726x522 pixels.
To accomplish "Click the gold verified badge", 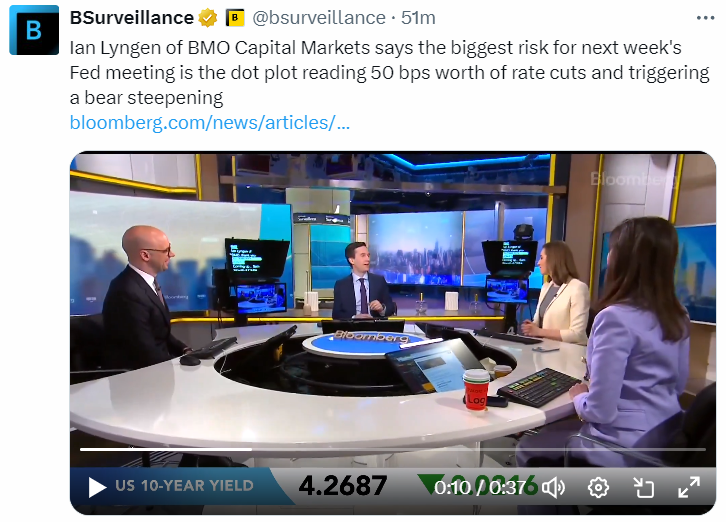I will pyautogui.click(x=208, y=18).
